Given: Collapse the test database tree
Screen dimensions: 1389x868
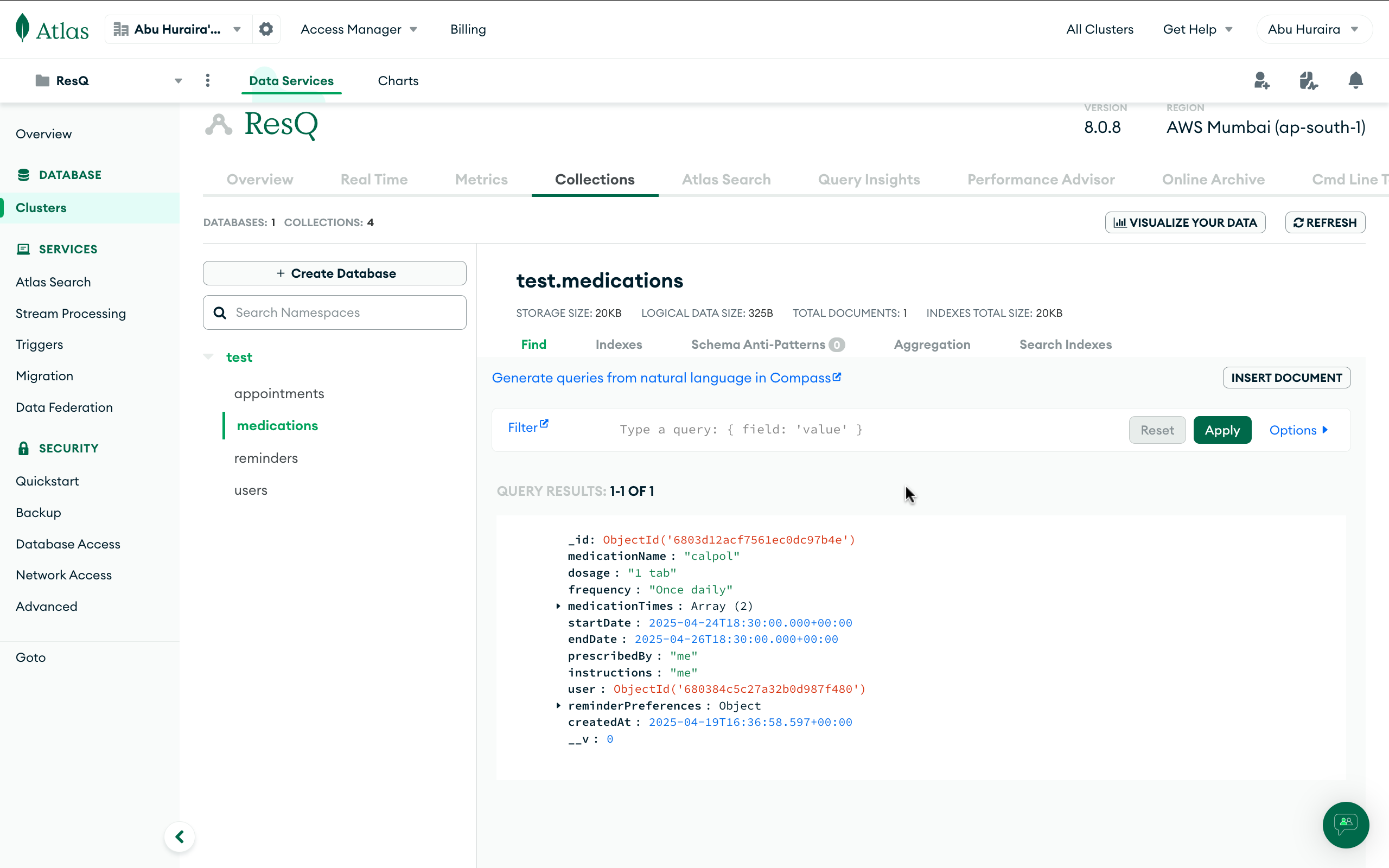Looking at the screenshot, I should click(208, 356).
